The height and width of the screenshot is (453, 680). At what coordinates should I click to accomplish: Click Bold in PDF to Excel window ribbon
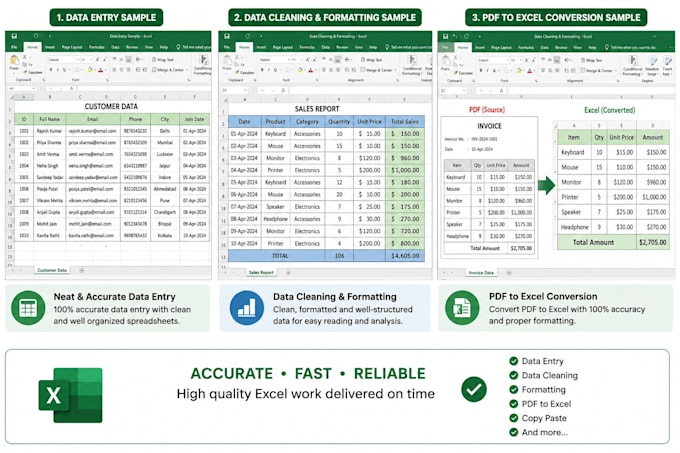(481, 70)
